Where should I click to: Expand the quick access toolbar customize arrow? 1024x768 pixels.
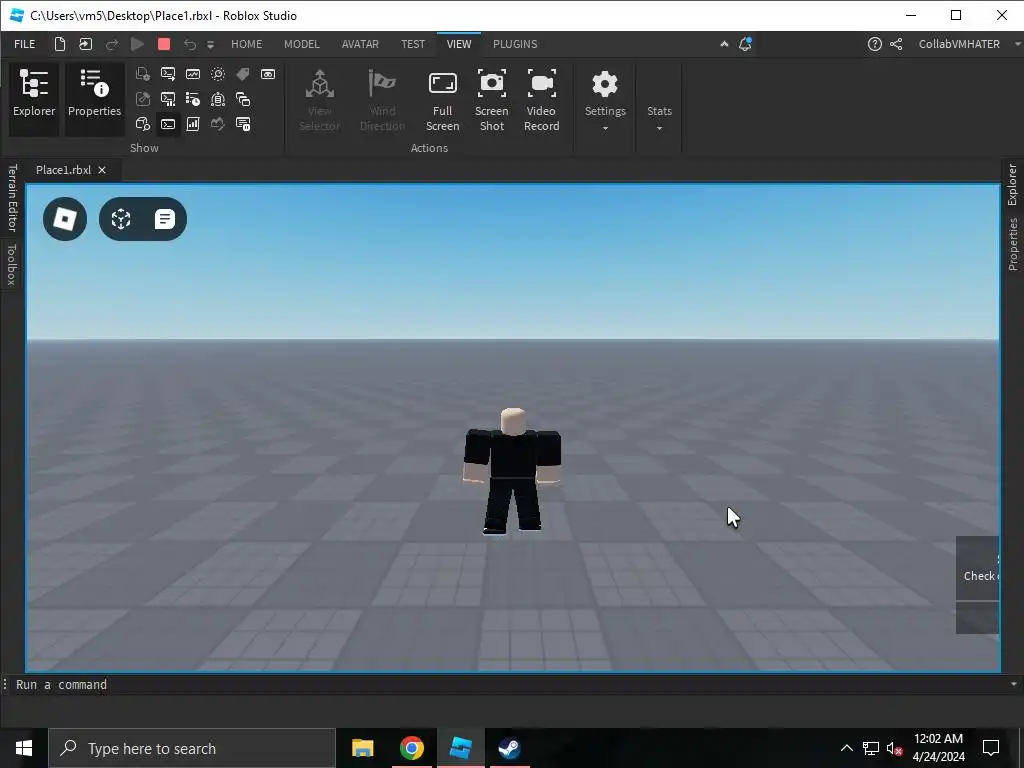click(x=210, y=44)
